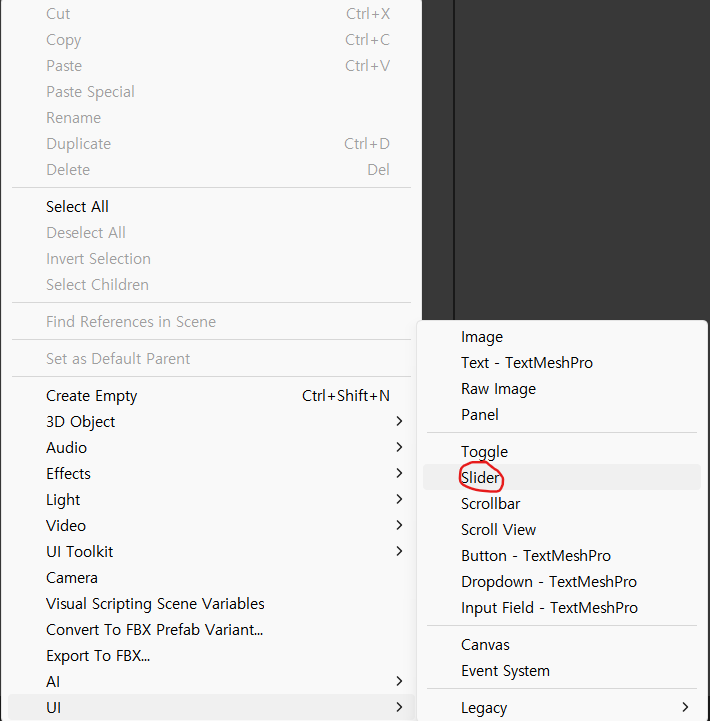Open the UI Toolkit submenu
This screenshot has width=710, height=721.
coord(211,552)
